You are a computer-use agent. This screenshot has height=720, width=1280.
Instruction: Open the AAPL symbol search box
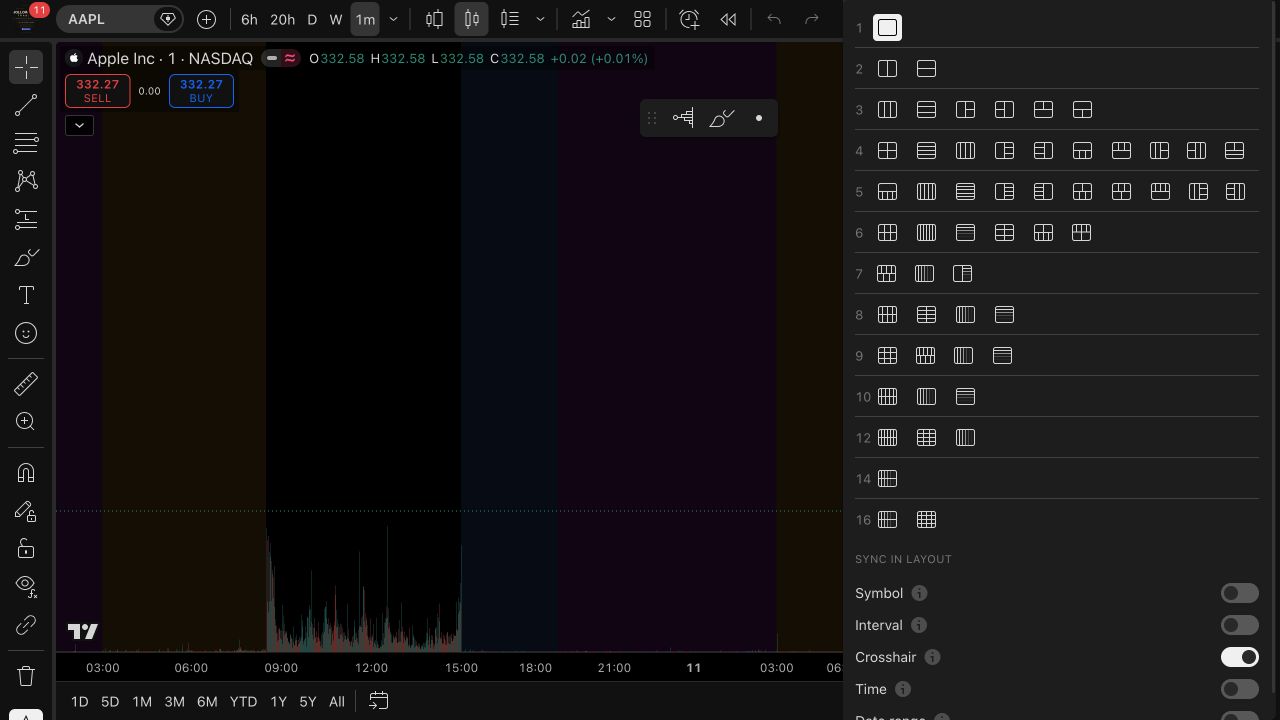tap(105, 19)
